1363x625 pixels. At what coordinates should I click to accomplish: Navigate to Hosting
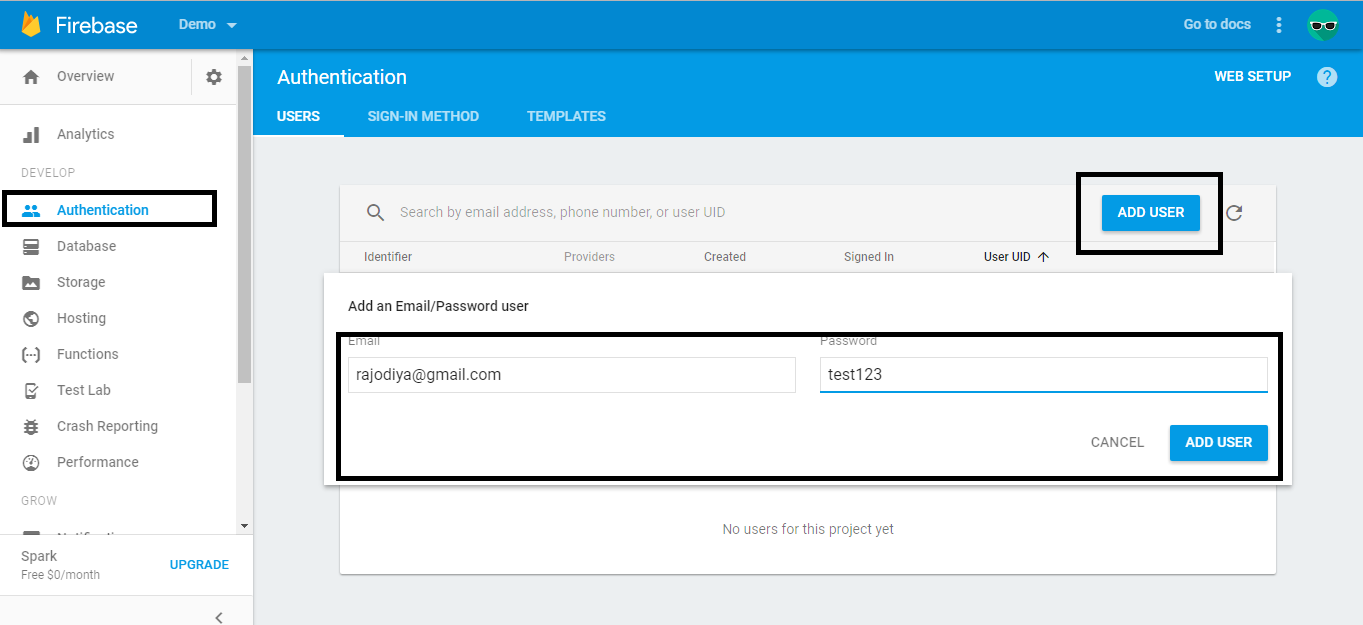(81, 318)
